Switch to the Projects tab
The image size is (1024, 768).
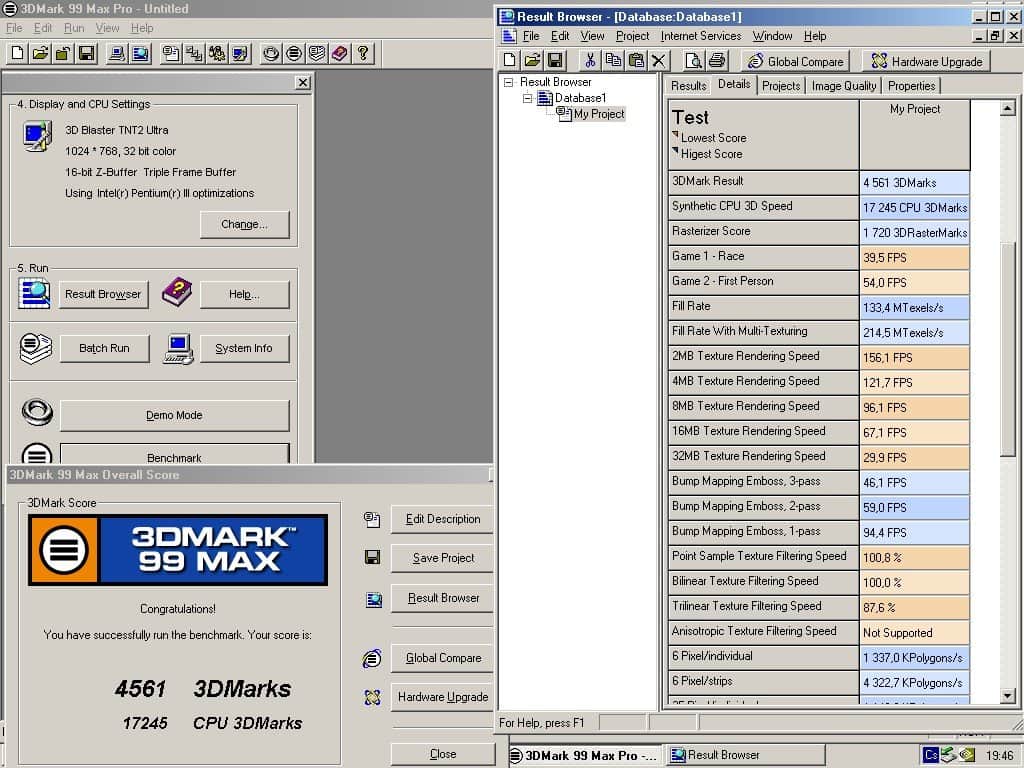781,86
